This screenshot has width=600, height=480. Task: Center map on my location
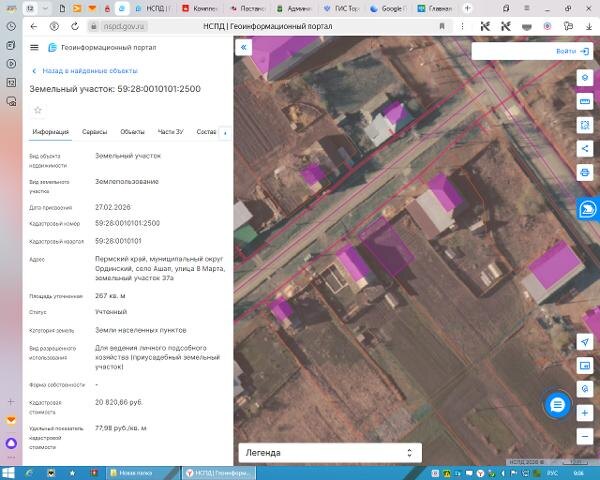coord(585,342)
